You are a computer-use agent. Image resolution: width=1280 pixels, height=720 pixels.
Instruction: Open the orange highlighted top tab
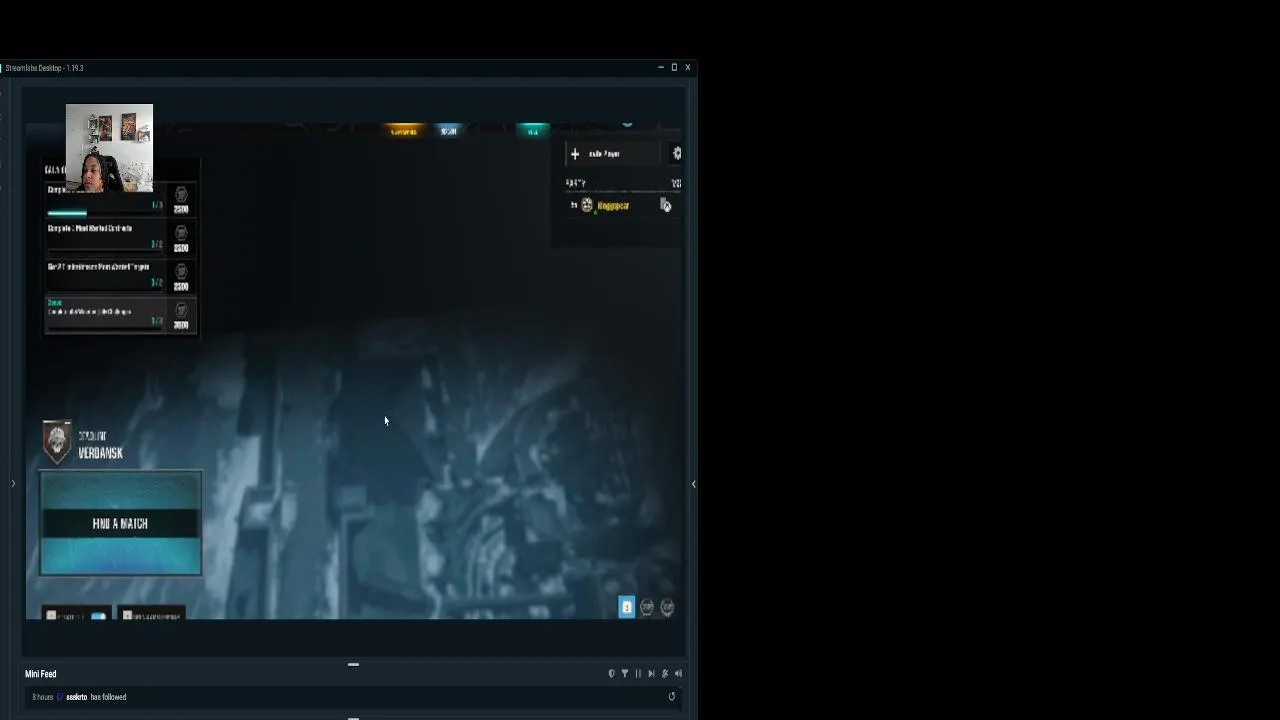click(x=404, y=131)
